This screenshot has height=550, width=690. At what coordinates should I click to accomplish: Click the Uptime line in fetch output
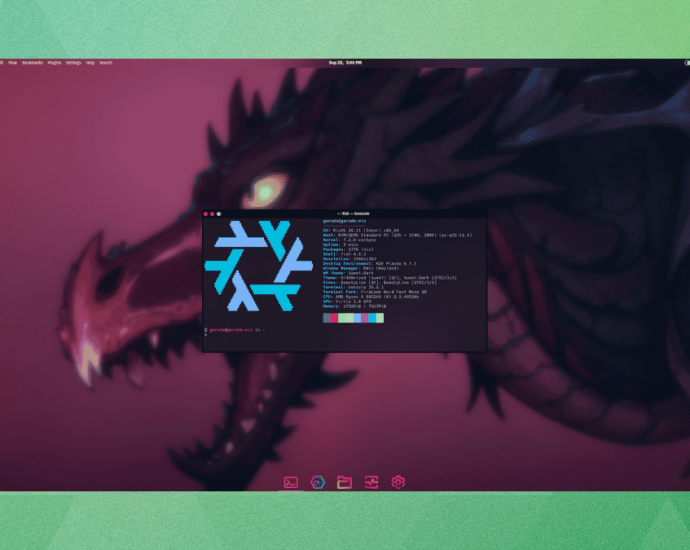341,245
